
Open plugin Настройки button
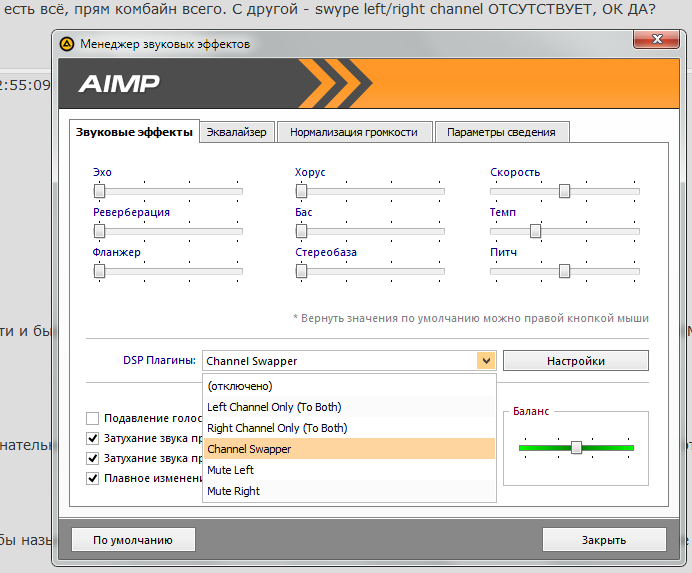pos(576,361)
